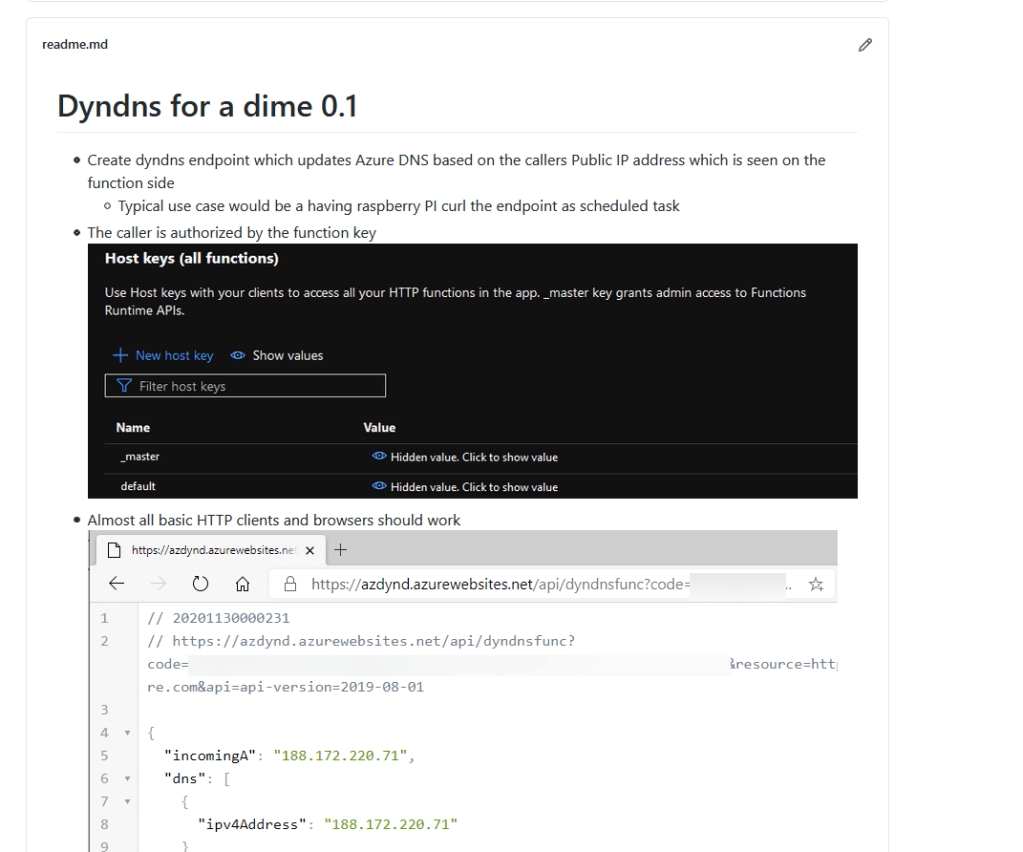This screenshot has height=852, width=1023.
Task: Reveal the hidden default key value
Action: point(464,487)
